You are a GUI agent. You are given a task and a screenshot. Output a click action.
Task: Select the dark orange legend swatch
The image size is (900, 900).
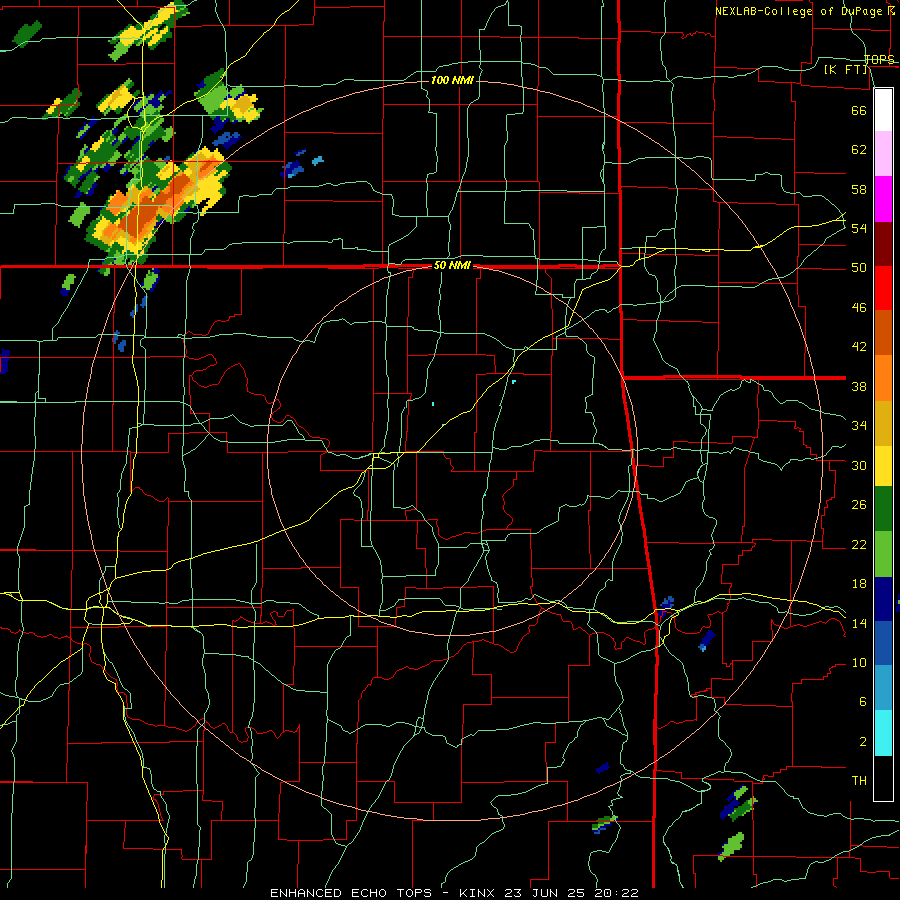pyautogui.click(x=883, y=332)
